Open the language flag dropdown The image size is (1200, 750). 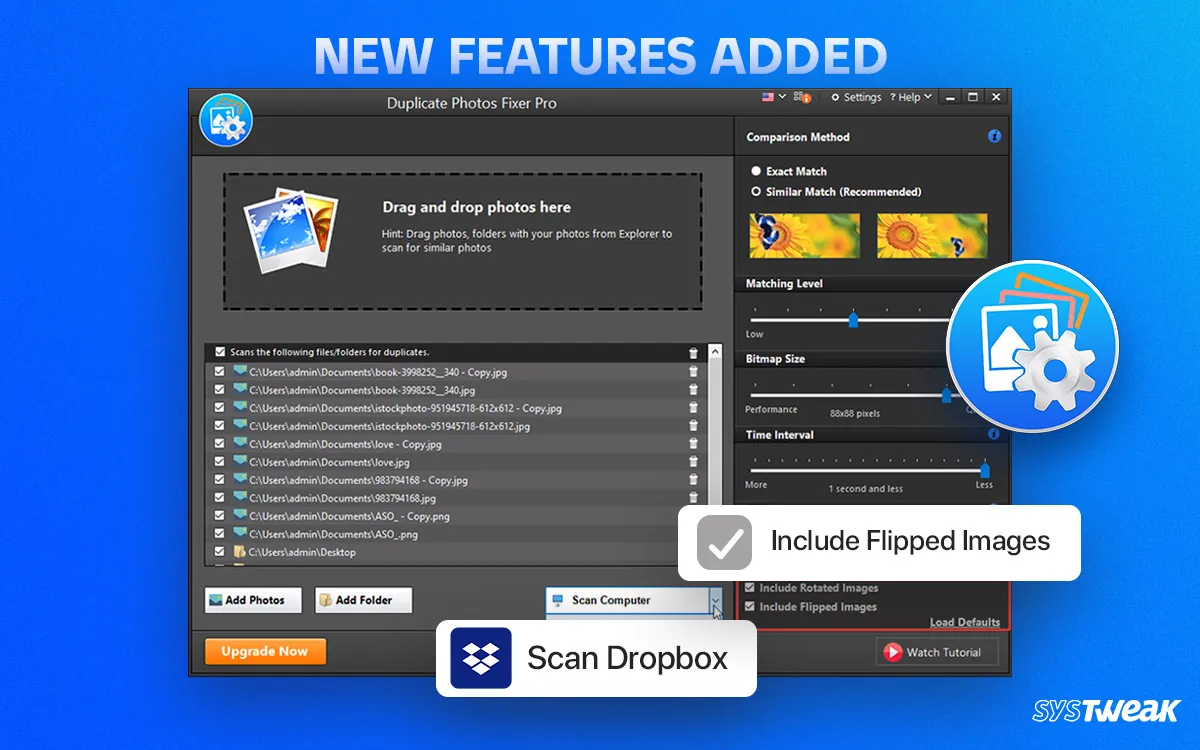coord(773,97)
